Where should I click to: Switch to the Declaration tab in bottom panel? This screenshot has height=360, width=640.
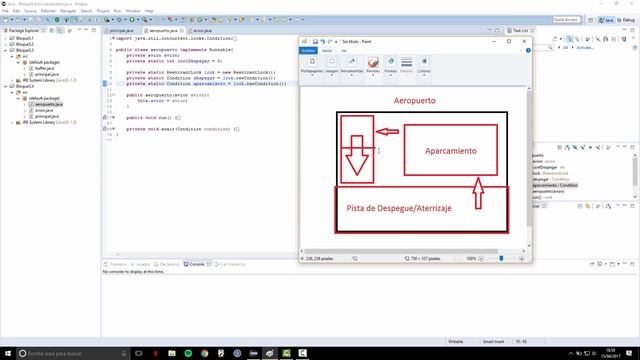point(168,264)
